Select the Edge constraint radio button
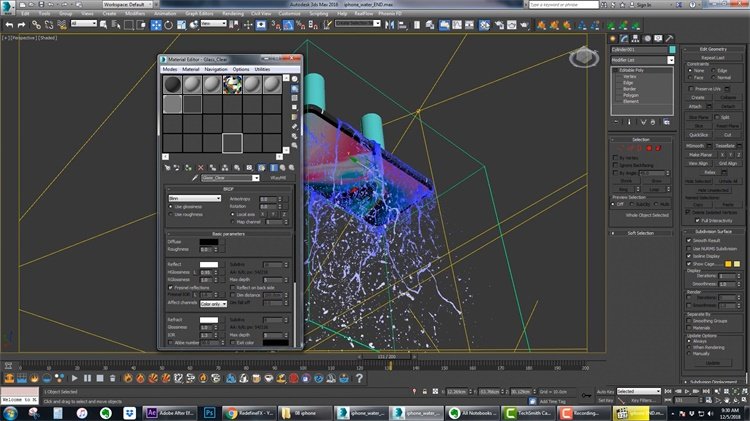The image size is (750, 421). 713,70
